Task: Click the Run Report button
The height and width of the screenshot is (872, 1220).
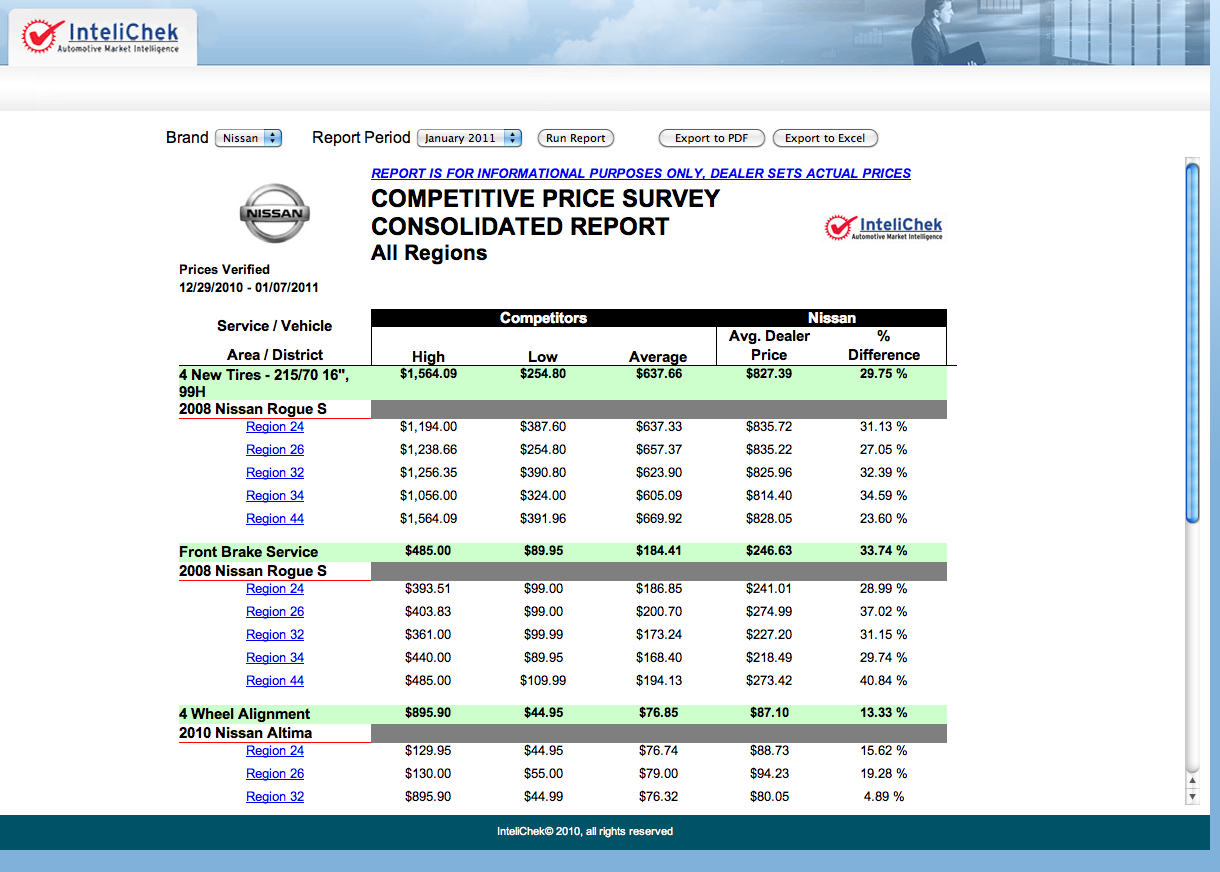Action: click(576, 138)
